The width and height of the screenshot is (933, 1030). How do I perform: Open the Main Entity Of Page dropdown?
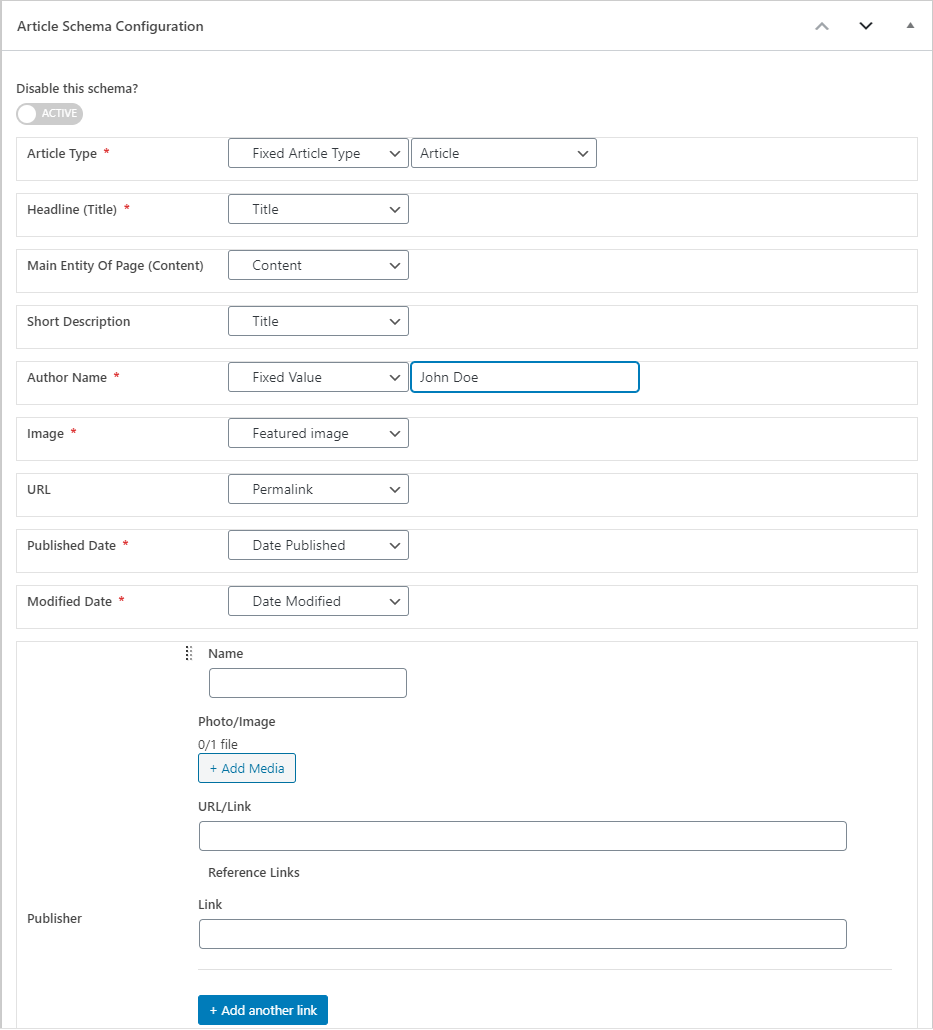318,265
